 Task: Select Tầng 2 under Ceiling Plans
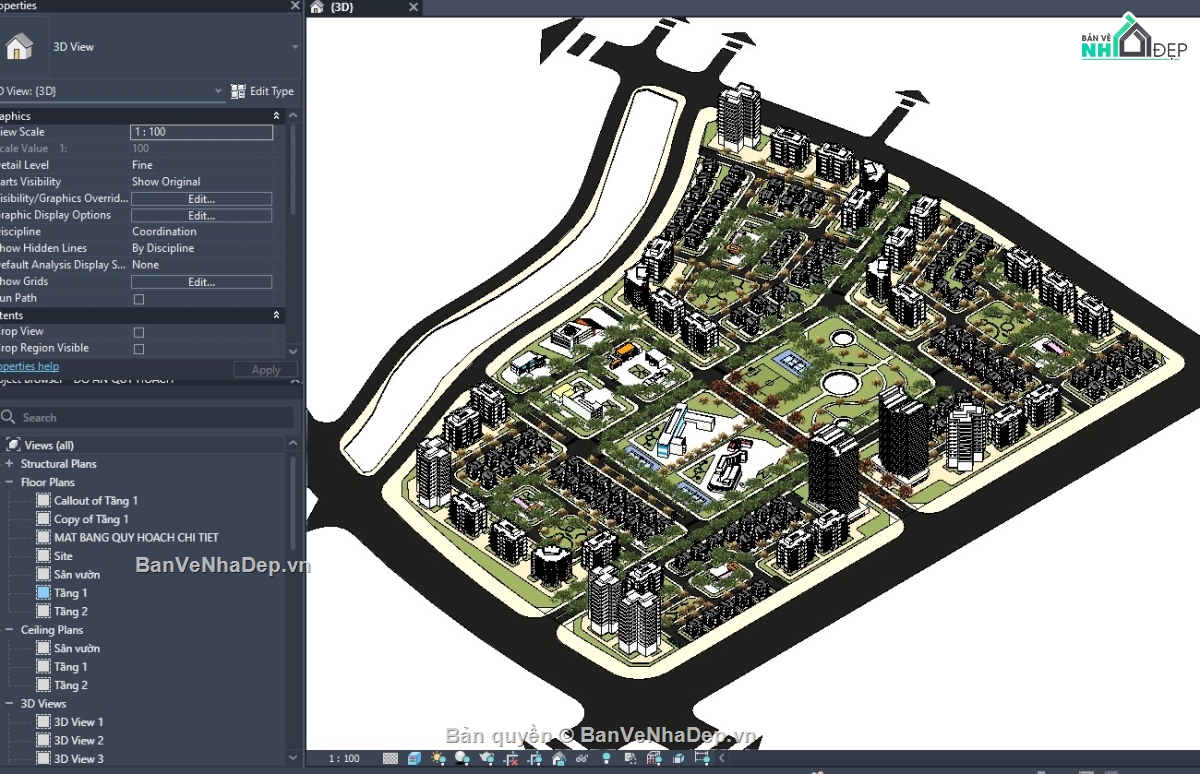pyautogui.click(x=71, y=685)
